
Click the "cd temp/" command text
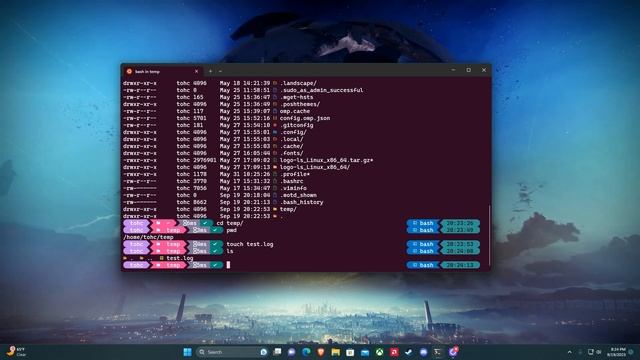(x=230, y=223)
